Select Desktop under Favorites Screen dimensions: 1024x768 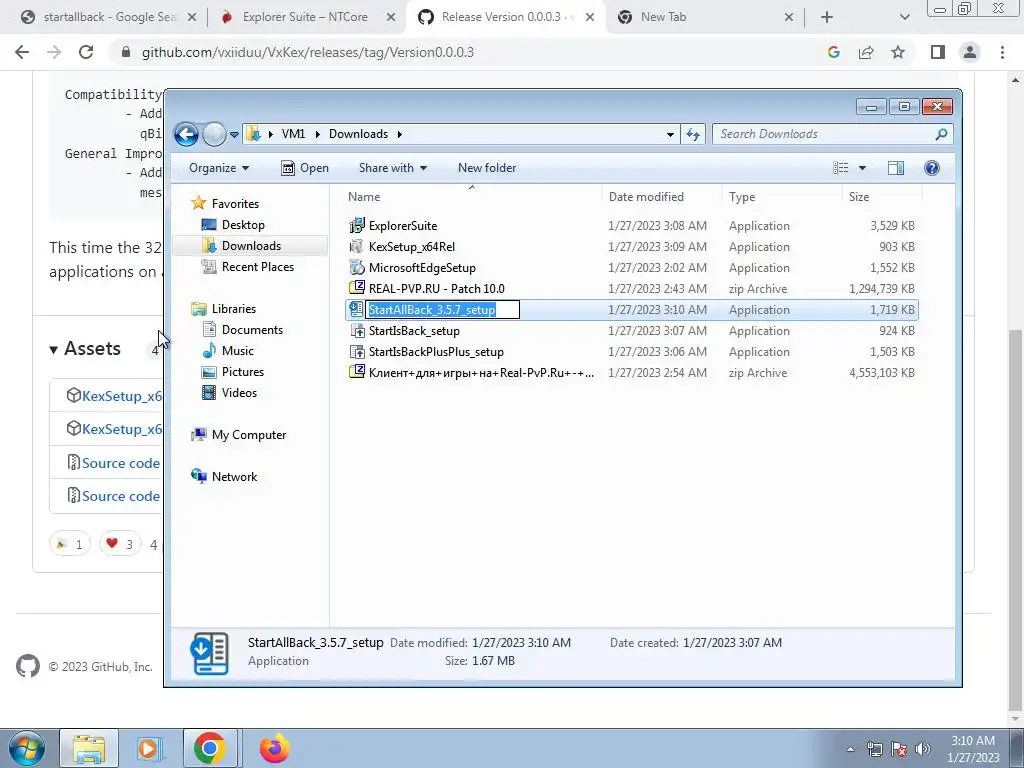tap(243, 225)
